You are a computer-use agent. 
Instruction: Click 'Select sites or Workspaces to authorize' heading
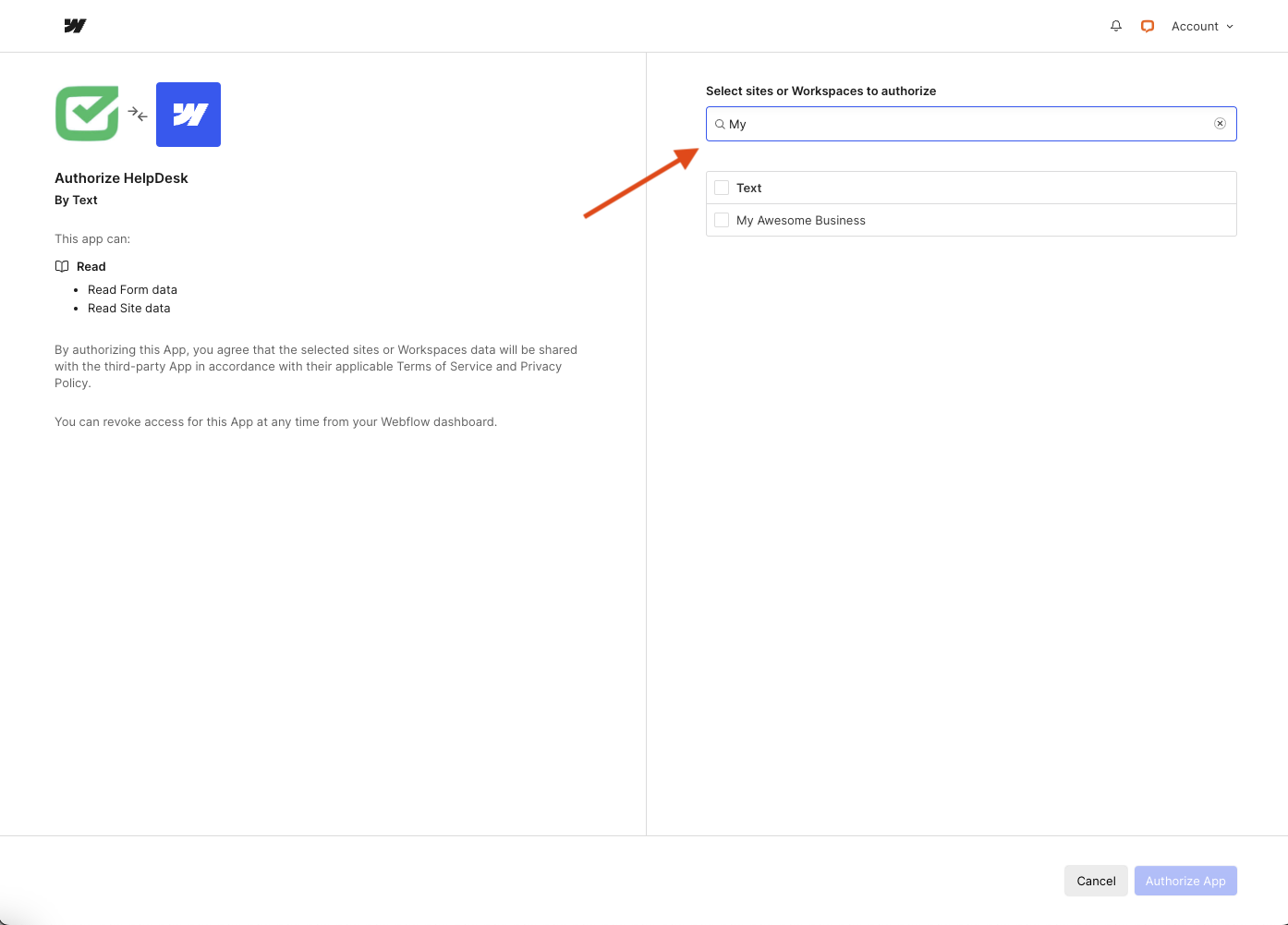point(820,91)
